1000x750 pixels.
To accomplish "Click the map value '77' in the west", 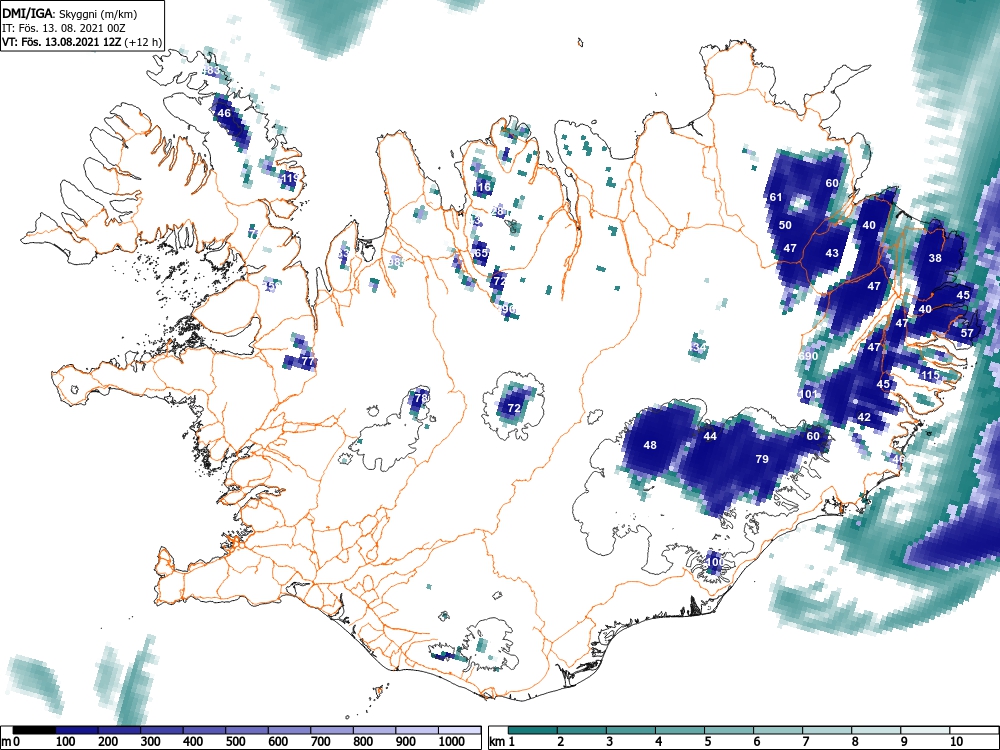I will [308, 362].
